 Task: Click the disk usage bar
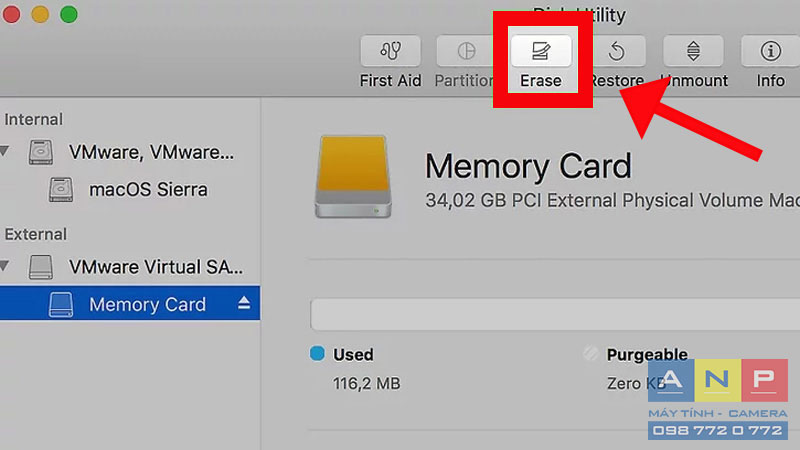point(555,315)
